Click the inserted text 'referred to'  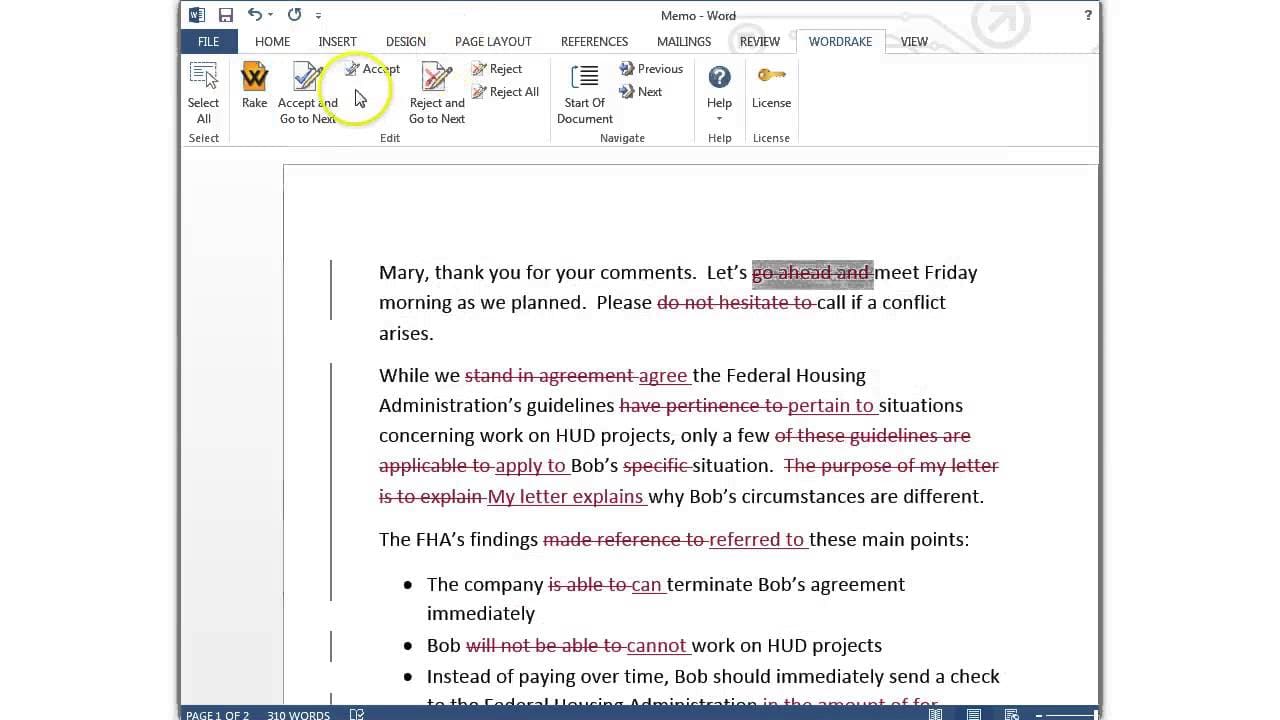point(756,540)
